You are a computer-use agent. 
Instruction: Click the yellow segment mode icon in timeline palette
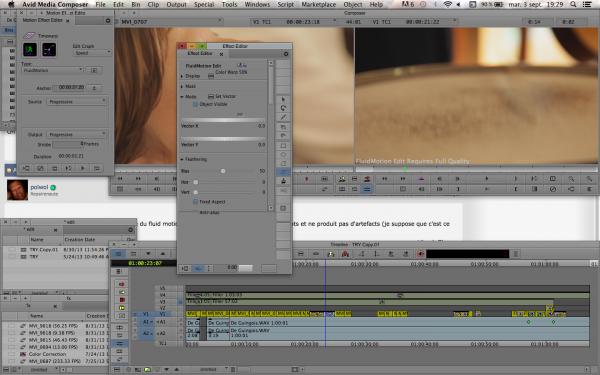pos(122,308)
